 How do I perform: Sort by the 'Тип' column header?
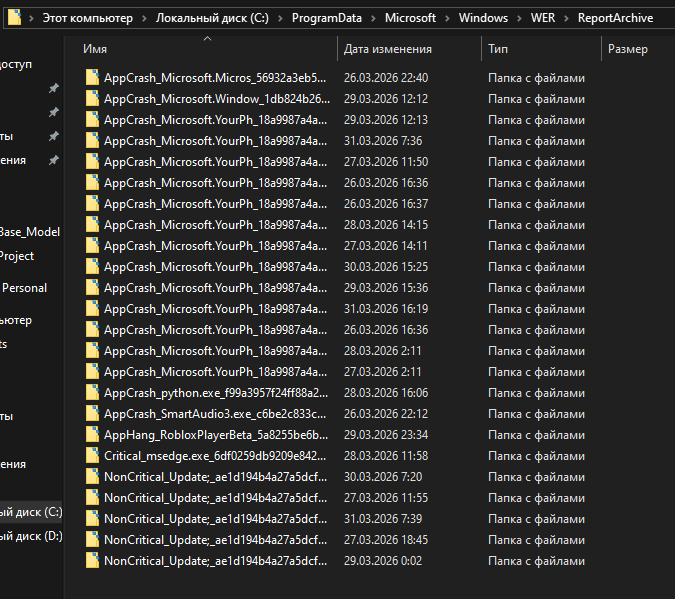pos(541,49)
